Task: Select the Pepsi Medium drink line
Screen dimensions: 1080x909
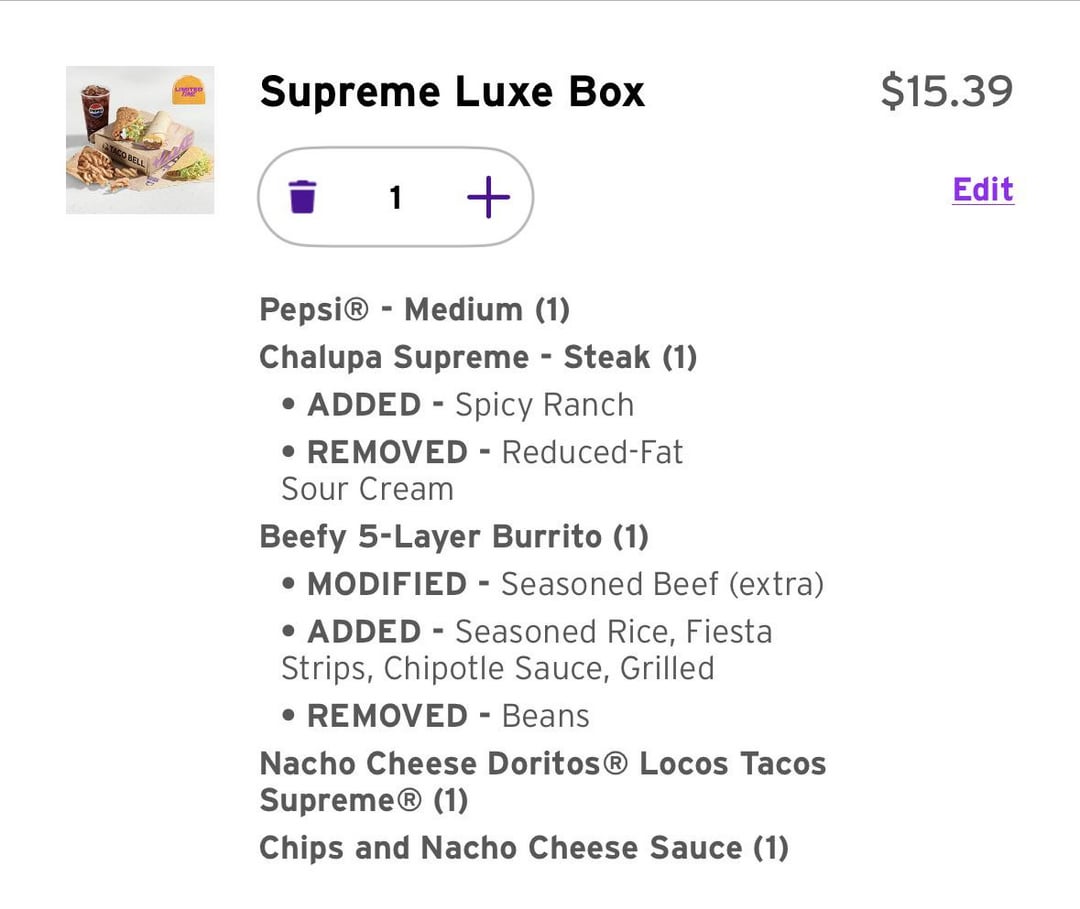Action: click(414, 309)
